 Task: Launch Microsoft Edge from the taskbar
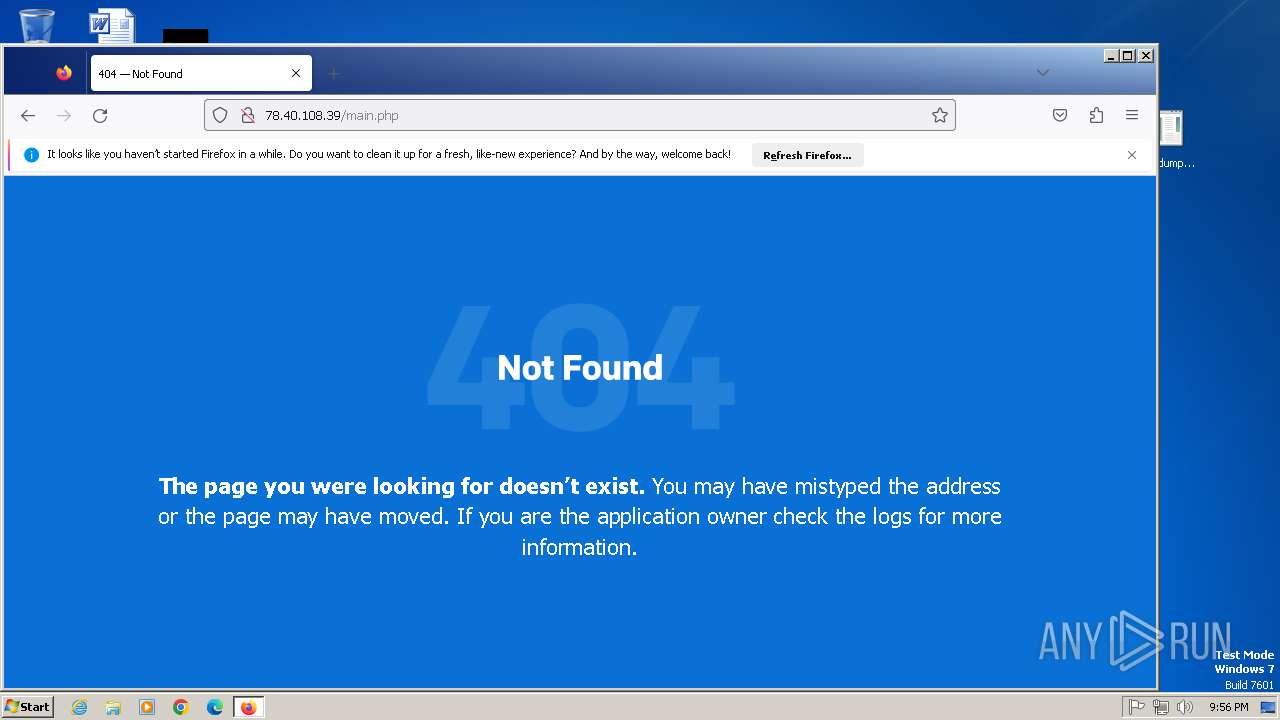click(x=215, y=707)
